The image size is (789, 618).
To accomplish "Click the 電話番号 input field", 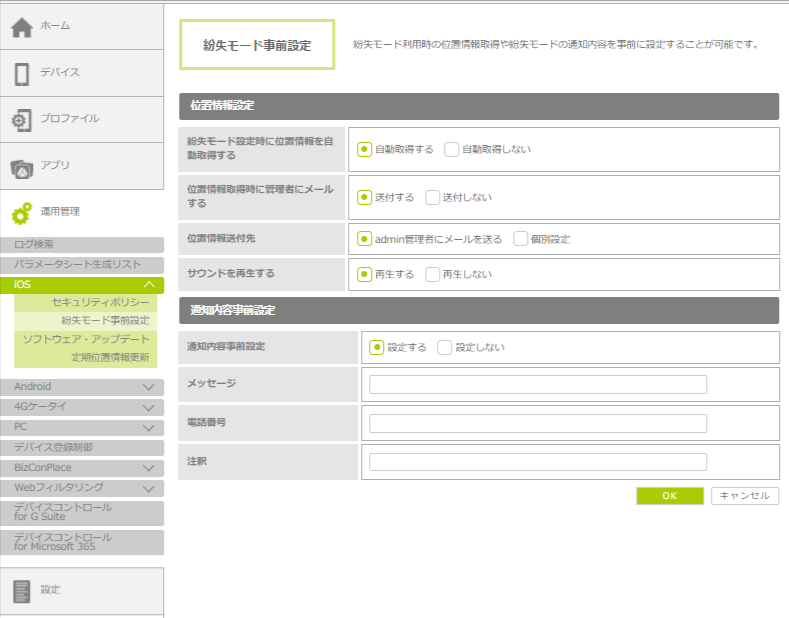I will click(538, 423).
